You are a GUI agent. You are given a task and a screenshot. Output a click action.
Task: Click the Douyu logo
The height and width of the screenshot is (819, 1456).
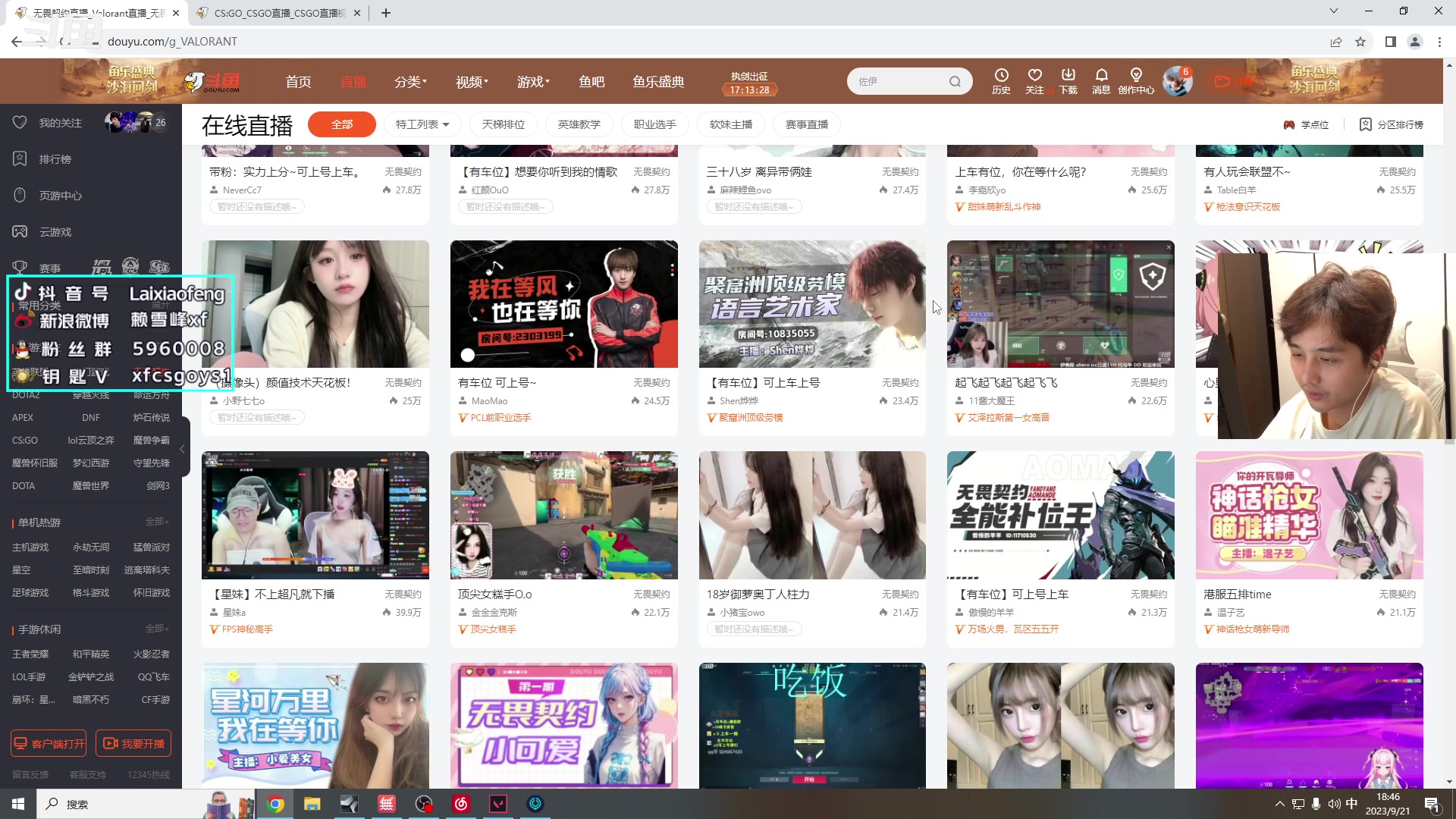(x=212, y=81)
